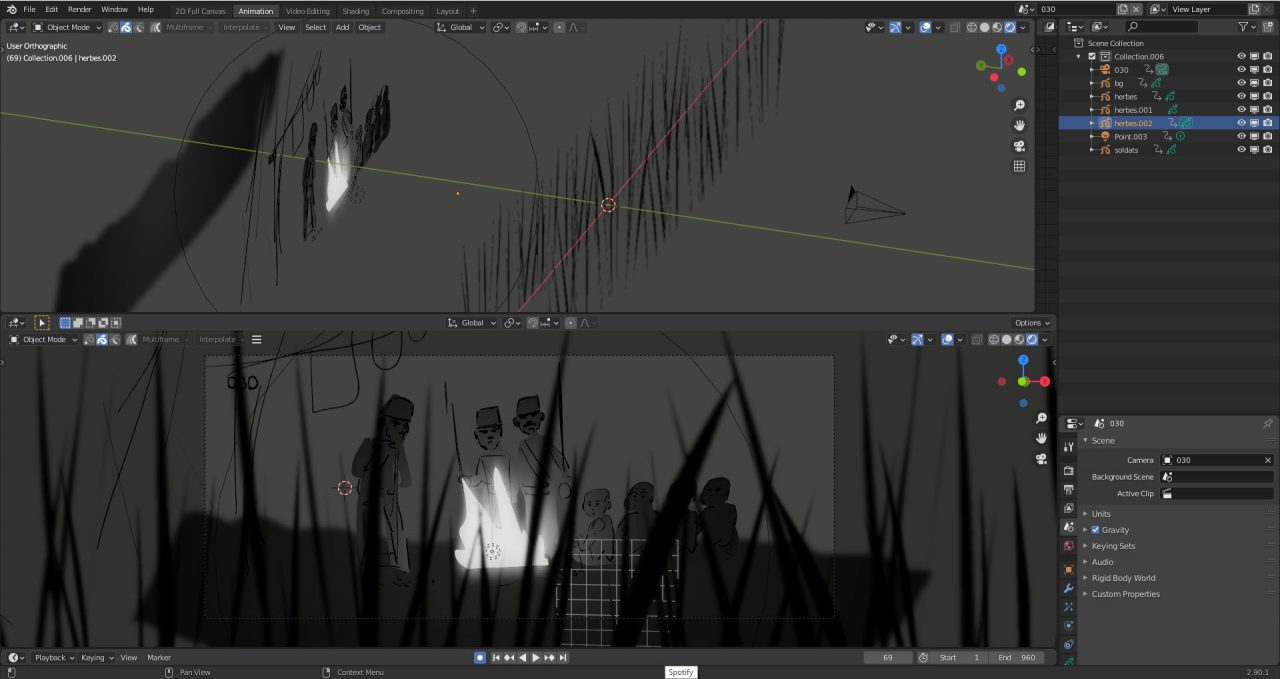The image size is (1280, 679).
Task: Disable the render camera toggle for herbes.001
Action: [1268, 110]
